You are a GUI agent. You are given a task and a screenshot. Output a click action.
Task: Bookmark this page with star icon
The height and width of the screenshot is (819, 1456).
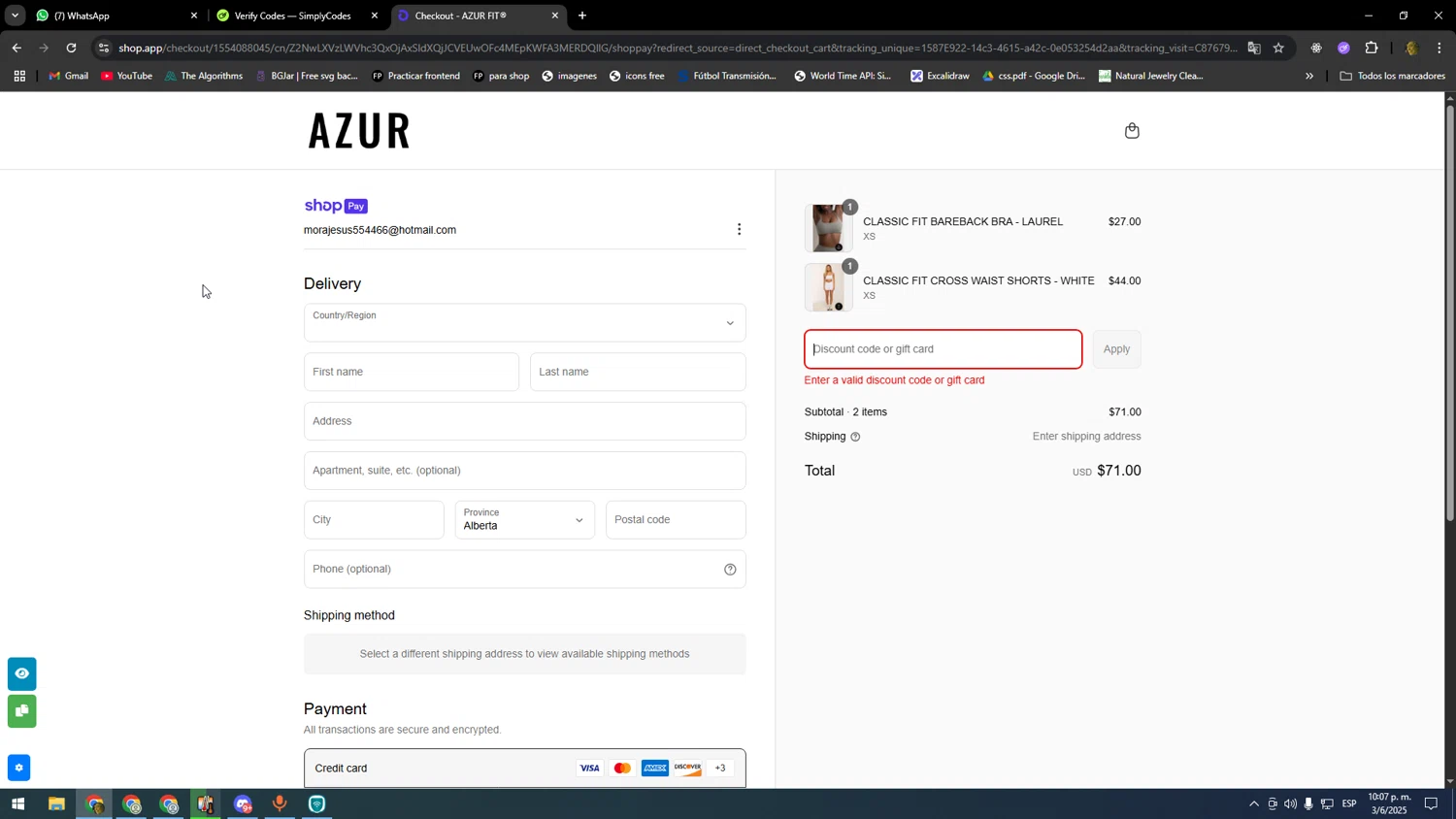tap(1278, 48)
